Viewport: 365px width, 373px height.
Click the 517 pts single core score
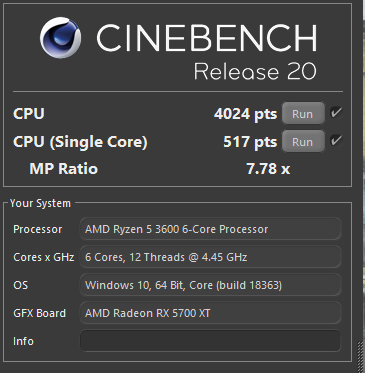point(250,142)
